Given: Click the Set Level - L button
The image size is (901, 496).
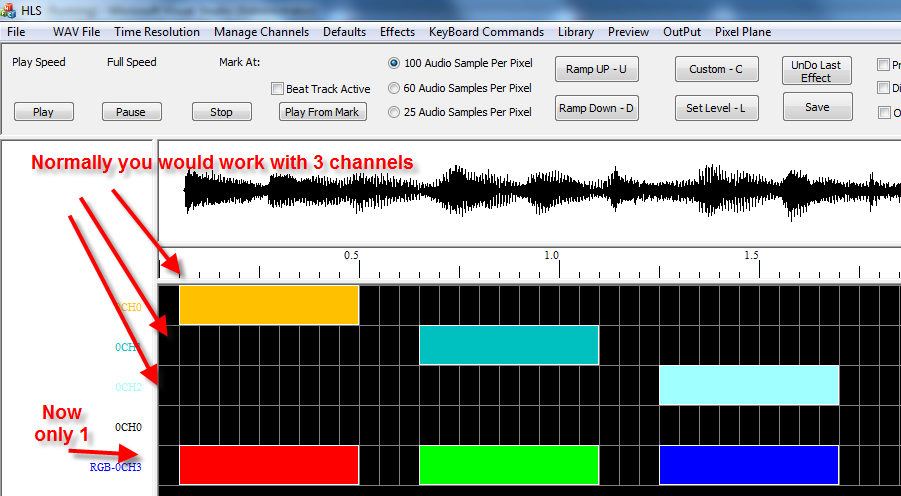Looking at the screenshot, I should pos(716,108).
